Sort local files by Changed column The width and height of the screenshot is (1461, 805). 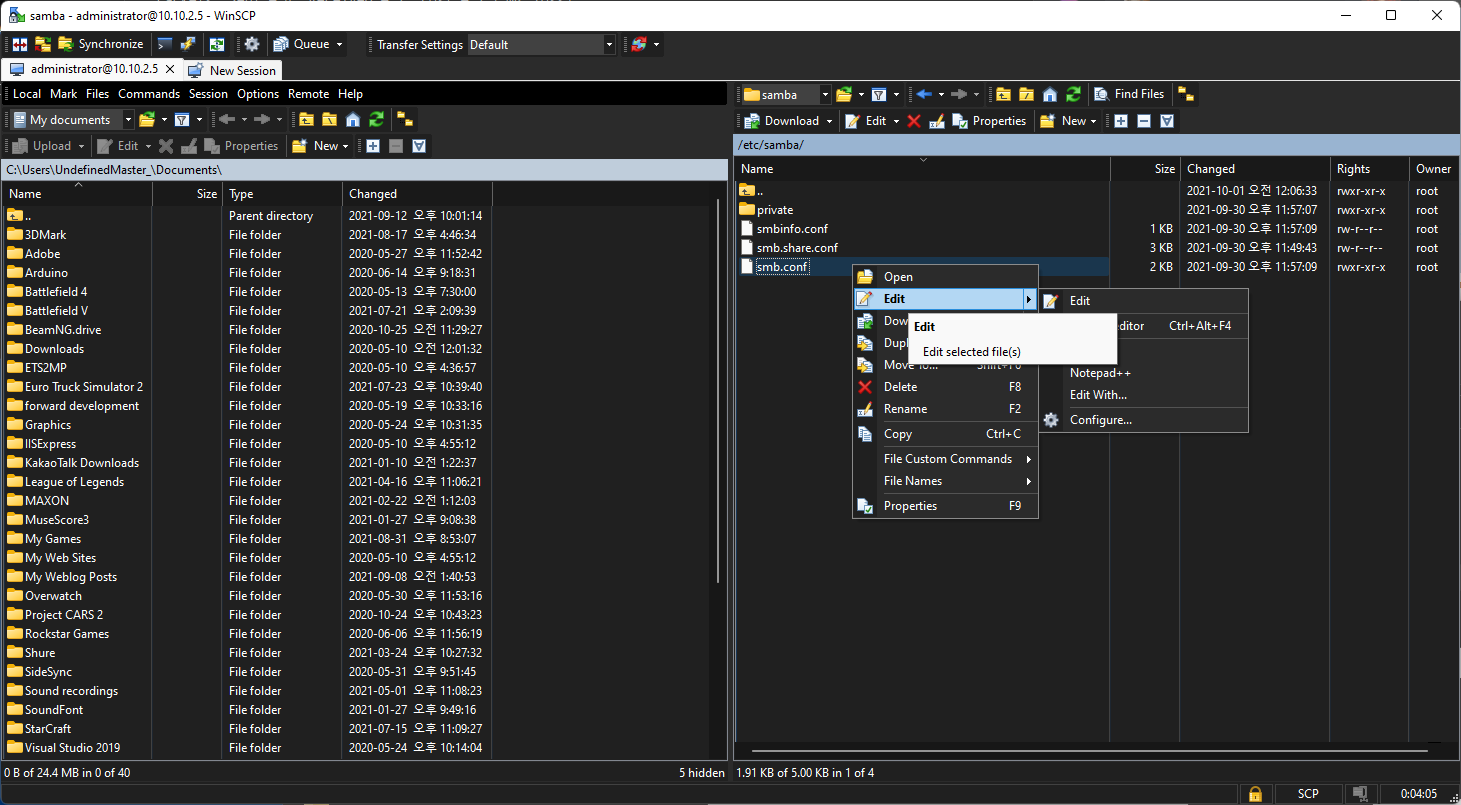(x=417, y=194)
